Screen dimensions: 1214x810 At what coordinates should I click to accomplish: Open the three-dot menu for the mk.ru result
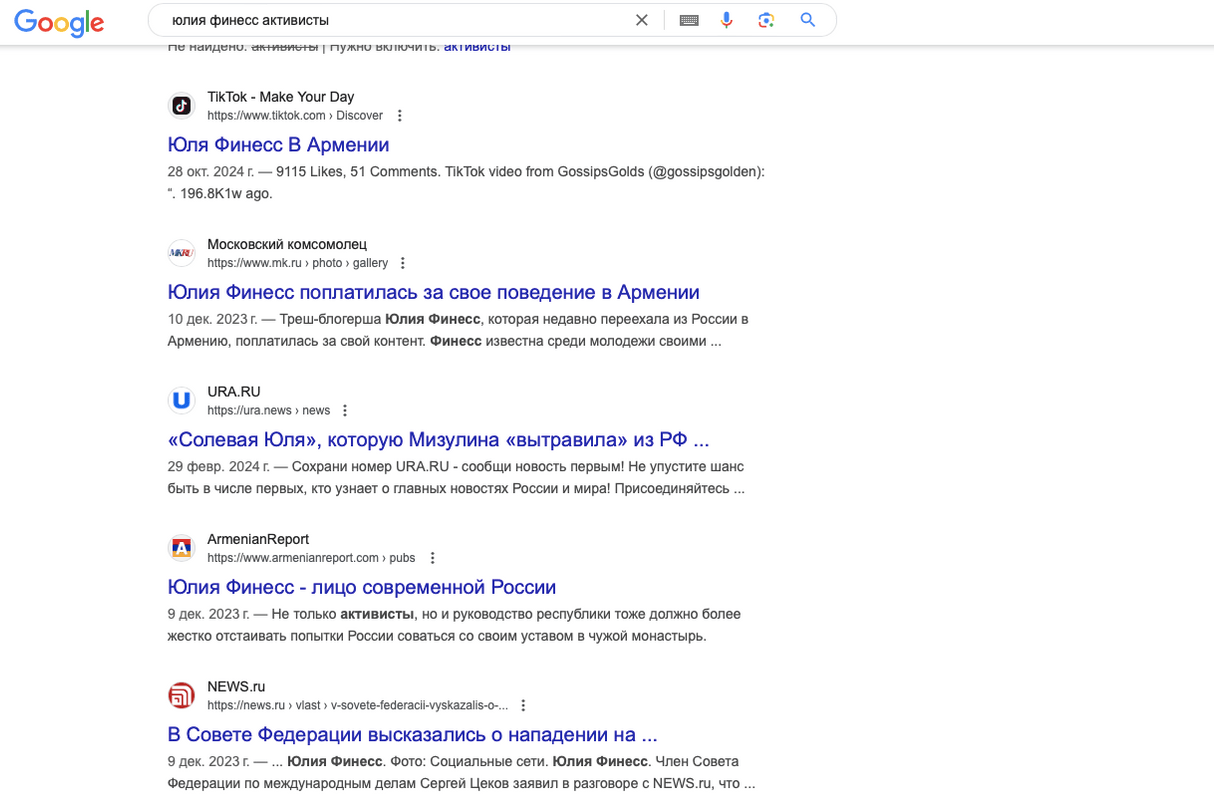[403, 263]
